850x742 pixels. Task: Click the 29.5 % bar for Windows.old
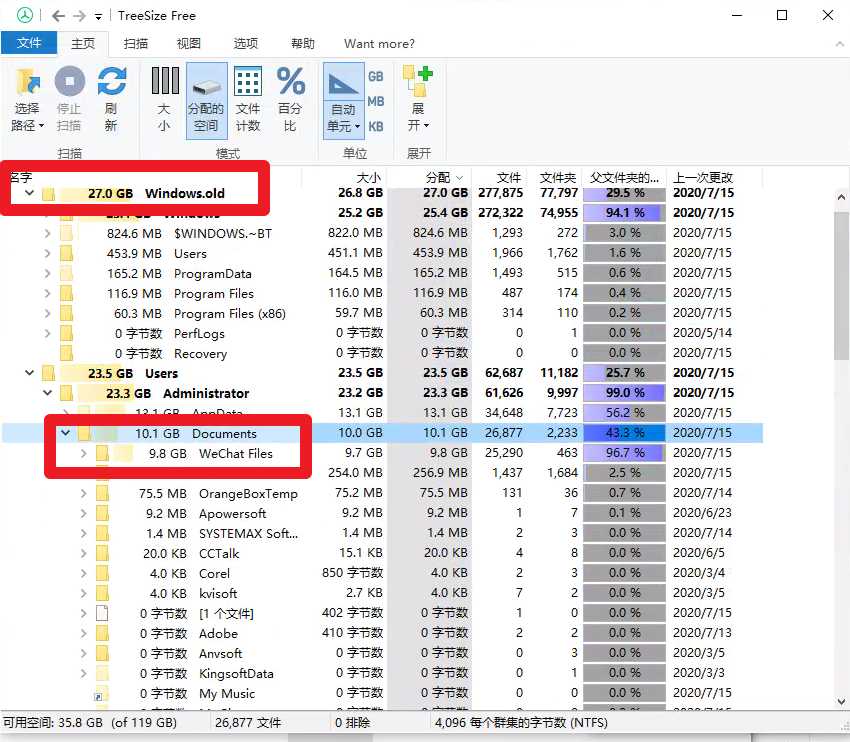(624, 193)
